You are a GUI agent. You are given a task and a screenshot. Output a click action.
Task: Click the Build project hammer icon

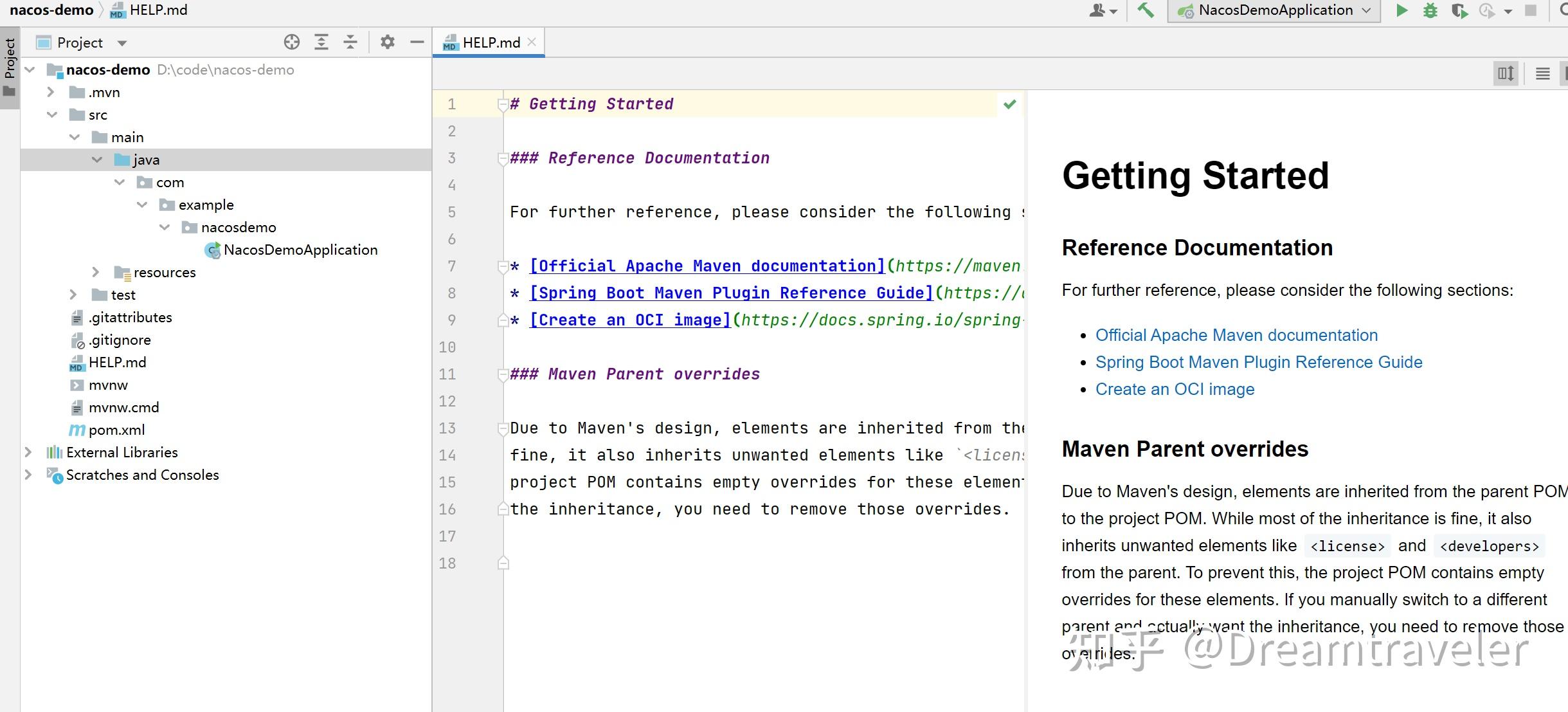1146,10
